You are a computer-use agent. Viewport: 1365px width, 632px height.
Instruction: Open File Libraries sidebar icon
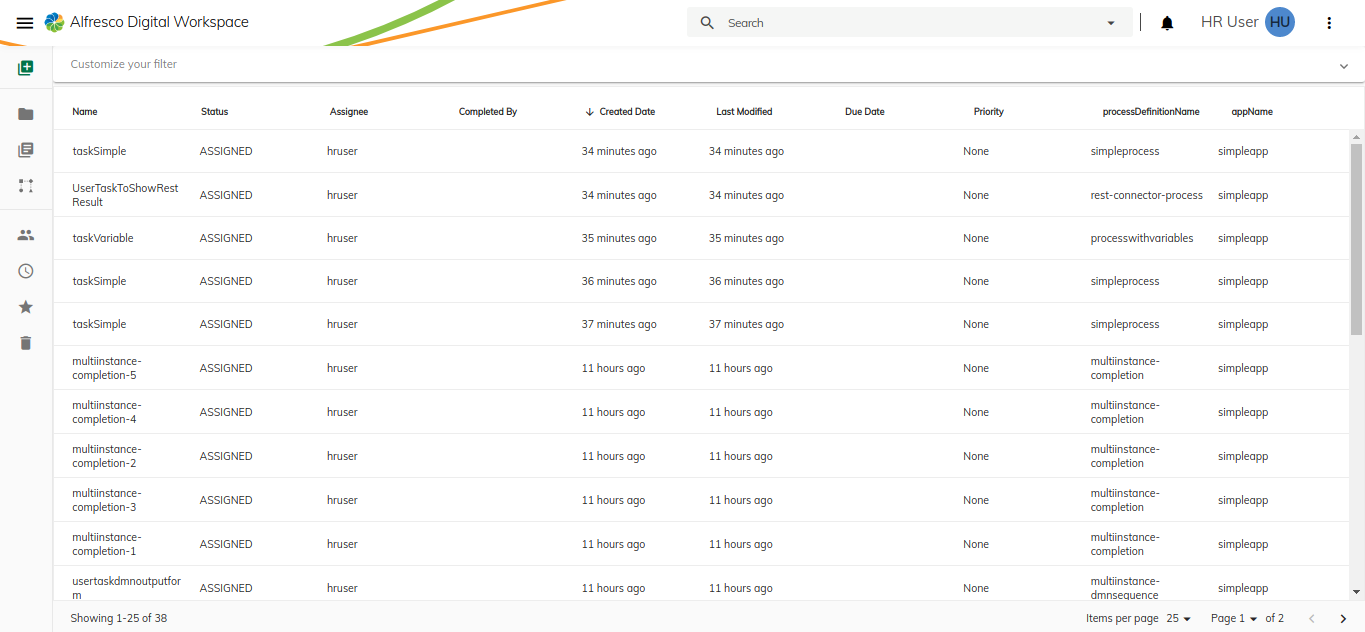(26, 150)
